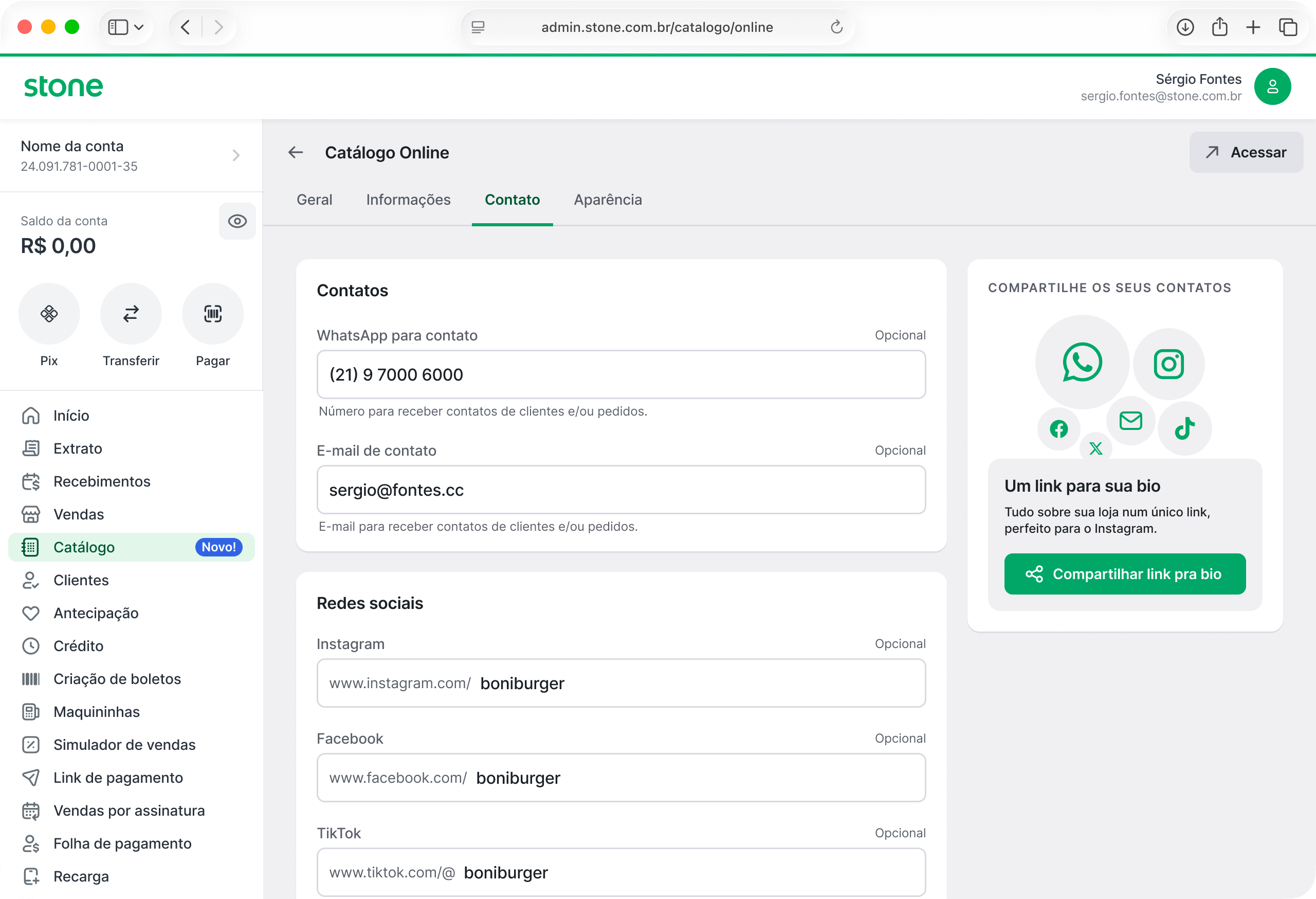Click the email envelope icon in share card
1316x899 pixels.
point(1131,420)
